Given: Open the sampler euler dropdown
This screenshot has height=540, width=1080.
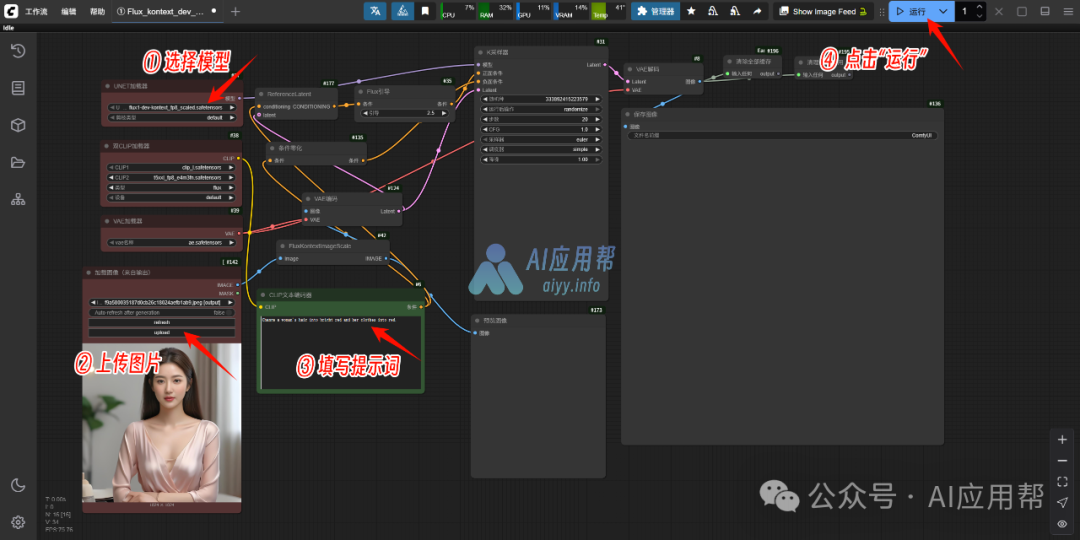Looking at the screenshot, I should (x=541, y=138).
